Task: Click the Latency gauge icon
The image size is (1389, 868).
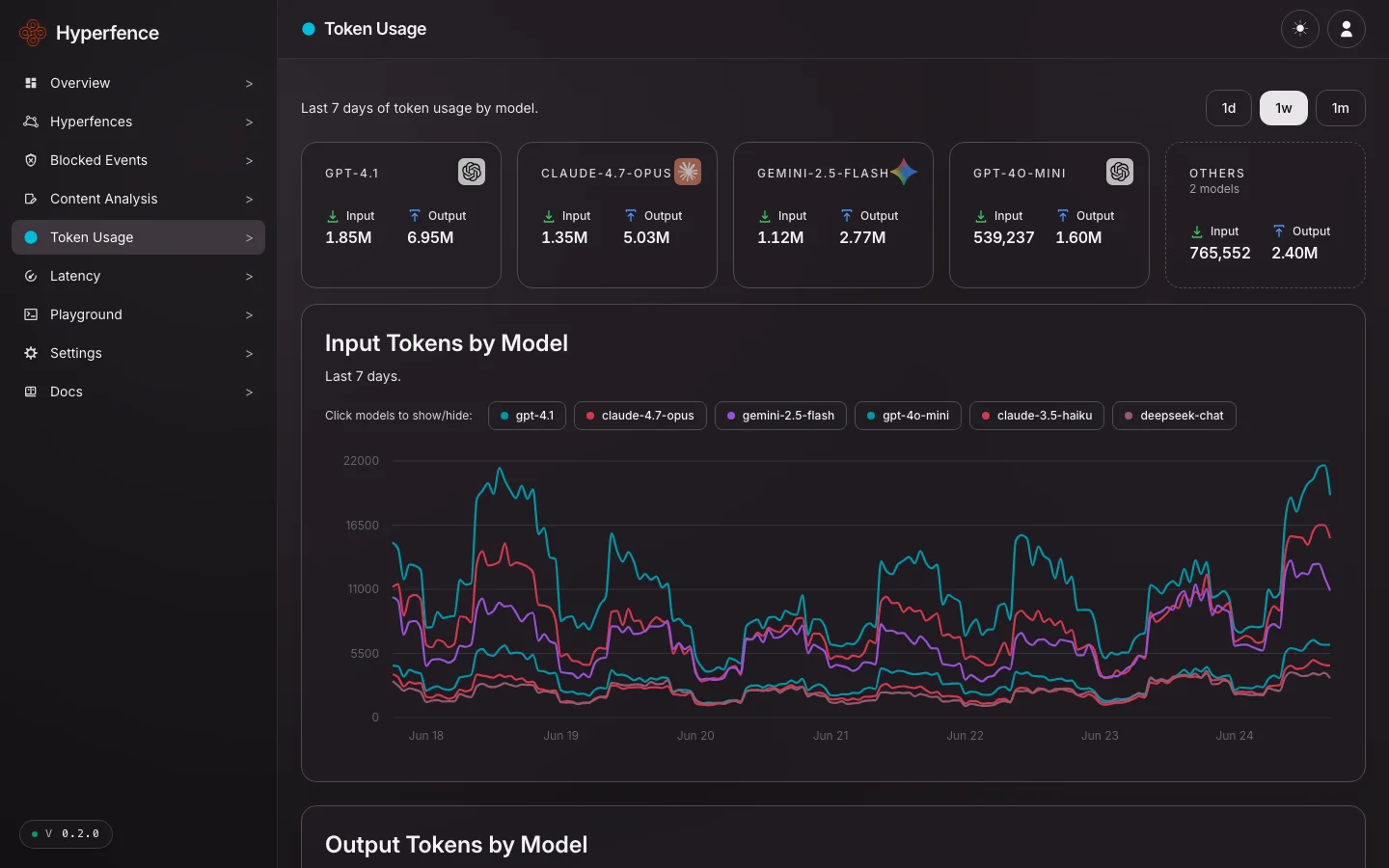Action: 31,276
